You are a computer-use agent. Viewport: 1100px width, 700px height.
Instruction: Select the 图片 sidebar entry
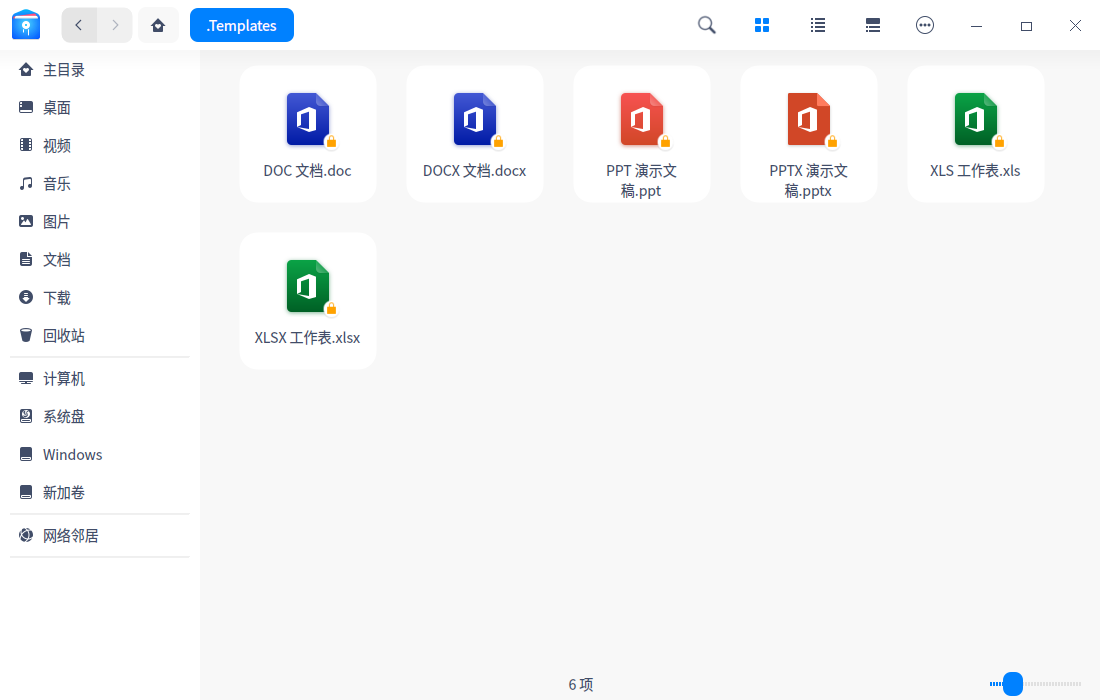pyautogui.click(x=57, y=221)
